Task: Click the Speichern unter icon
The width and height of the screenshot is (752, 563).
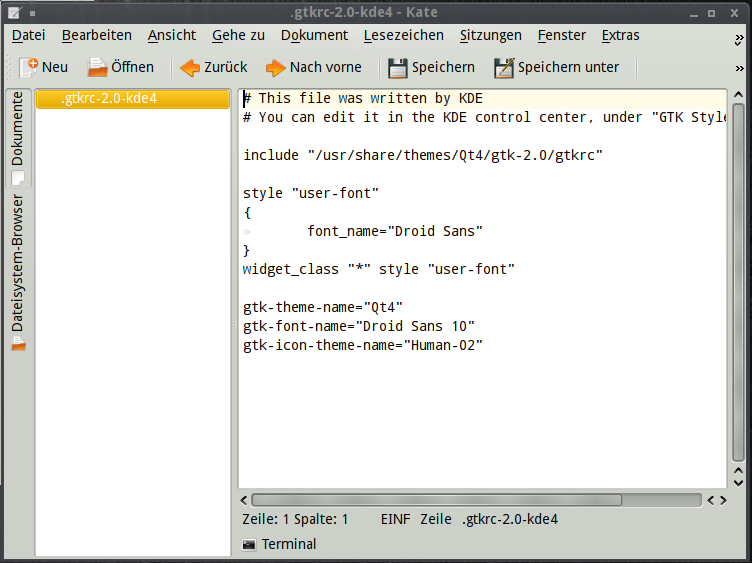Action: click(504, 68)
